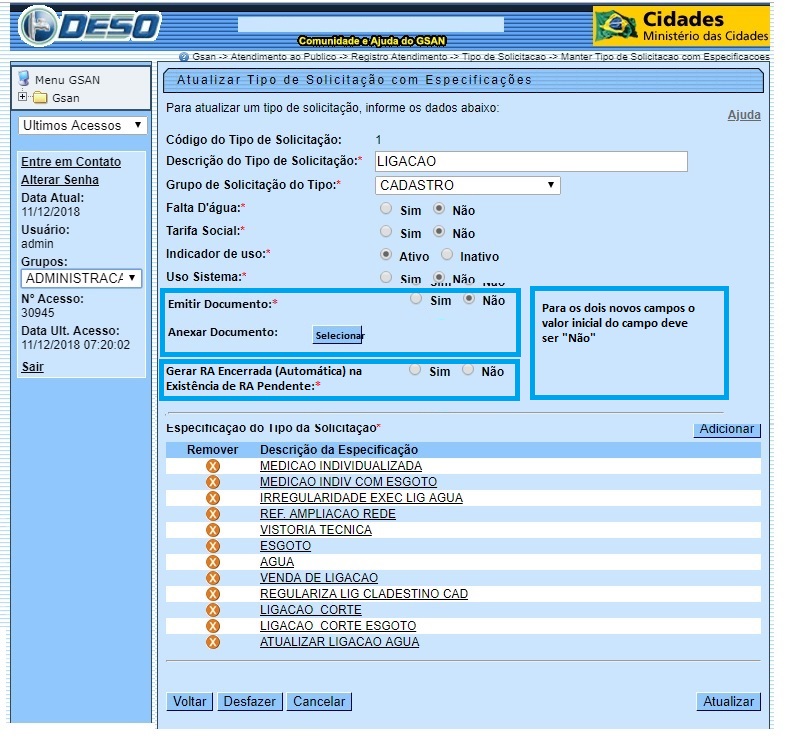Open the Alterar Senha link
Viewport: 785px width, 742px height.
click(60, 180)
